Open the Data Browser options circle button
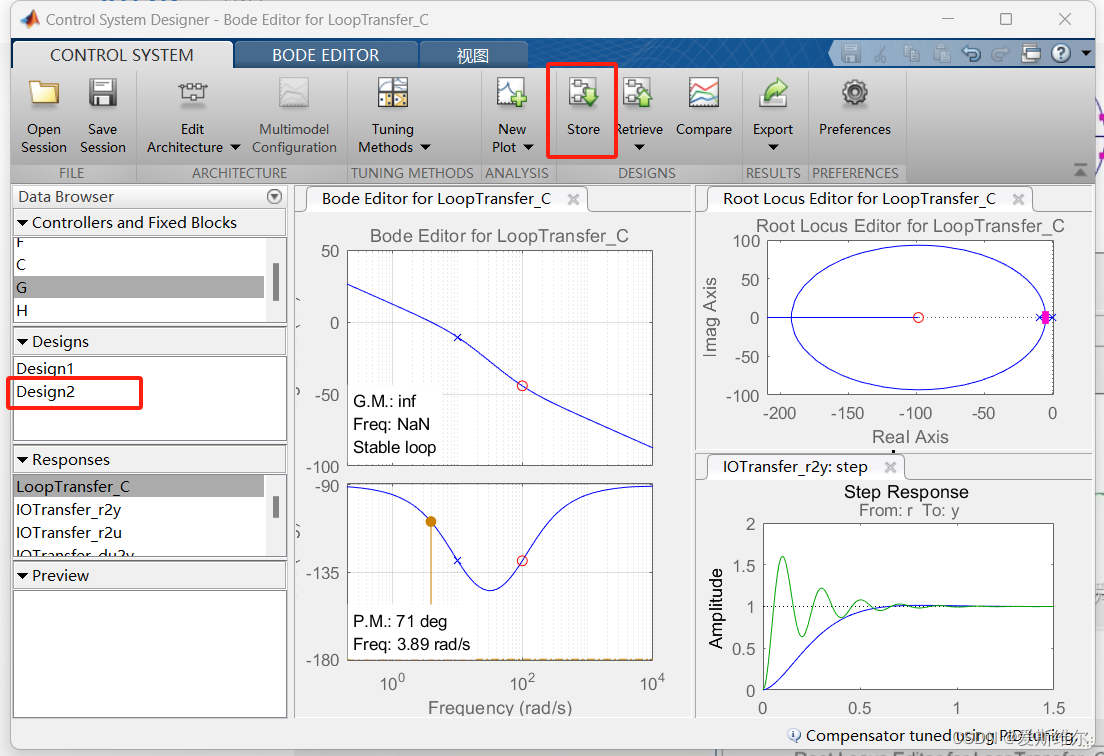 275,196
